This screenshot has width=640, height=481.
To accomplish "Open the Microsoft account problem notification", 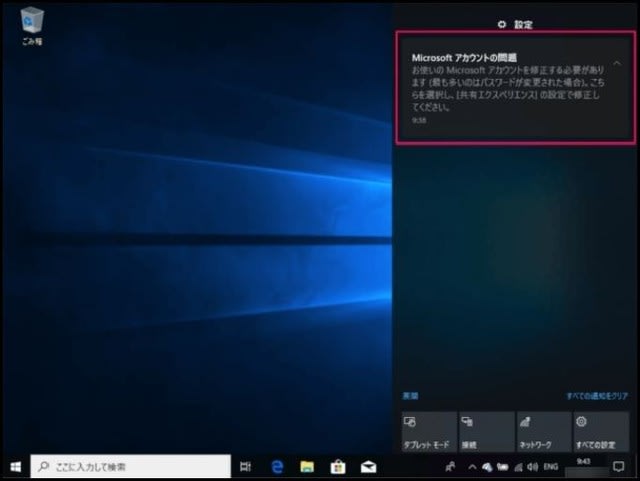I will tap(516, 87).
